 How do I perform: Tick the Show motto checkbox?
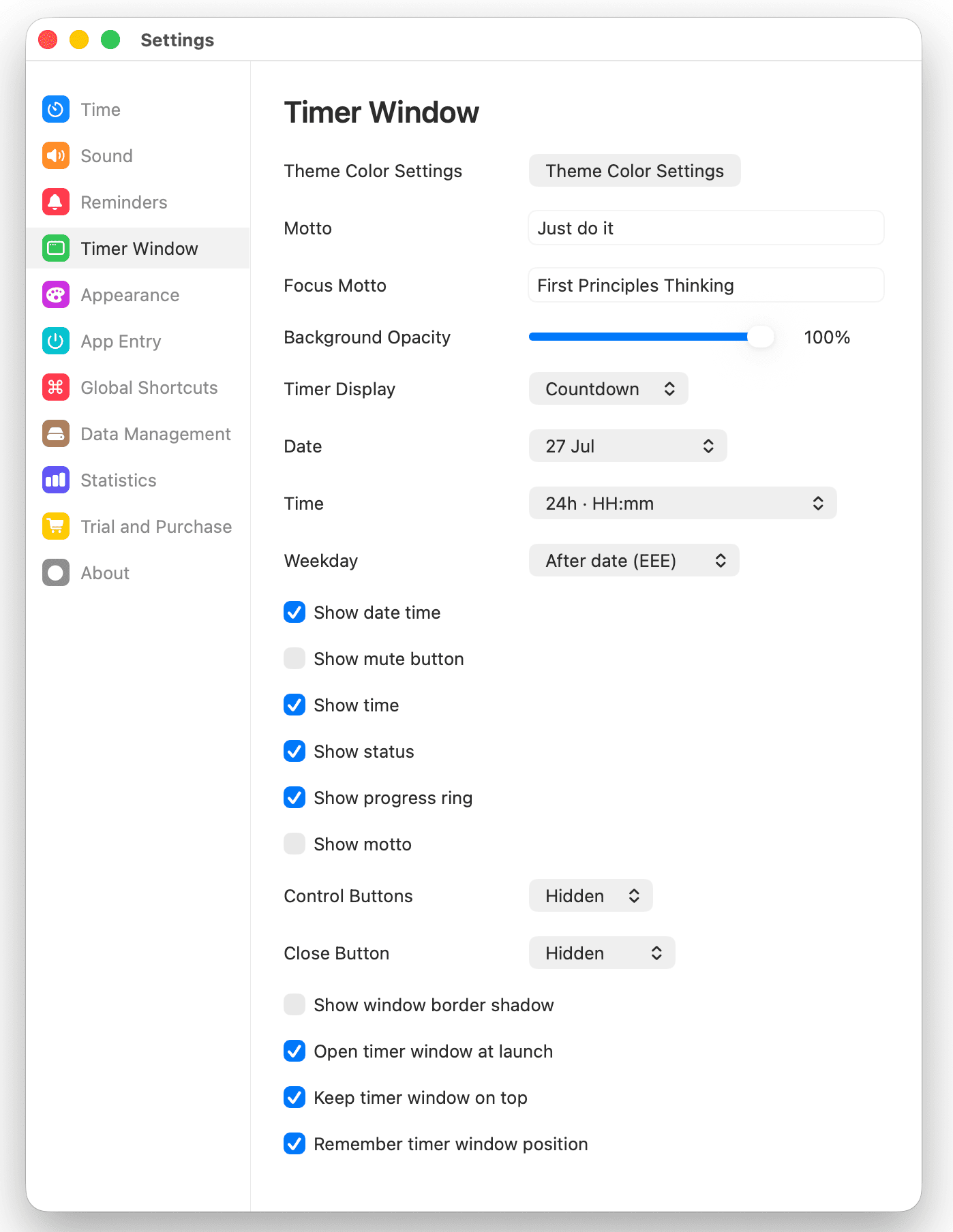(x=294, y=844)
